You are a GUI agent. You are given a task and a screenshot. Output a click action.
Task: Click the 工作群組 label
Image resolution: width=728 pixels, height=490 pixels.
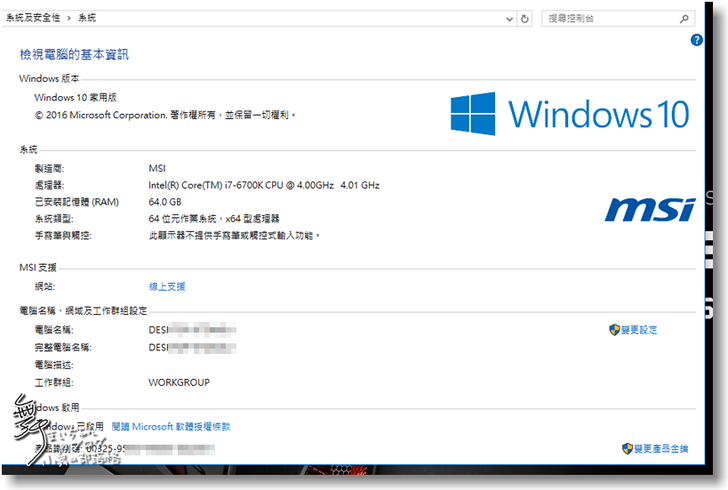pos(54,382)
